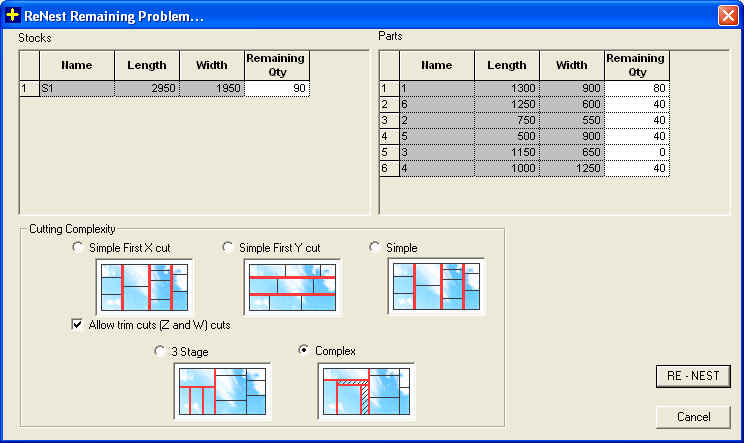Select the Complex radio button
744x443 pixels.
coord(305,351)
